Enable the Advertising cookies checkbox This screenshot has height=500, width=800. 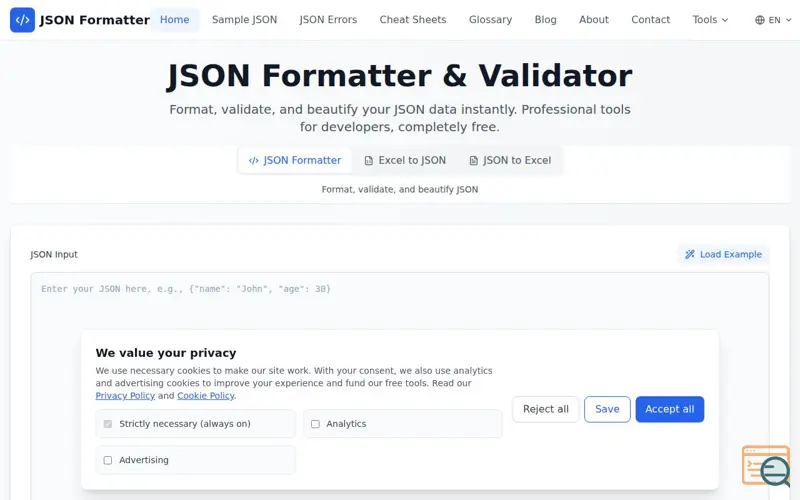click(x=108, y=460)
